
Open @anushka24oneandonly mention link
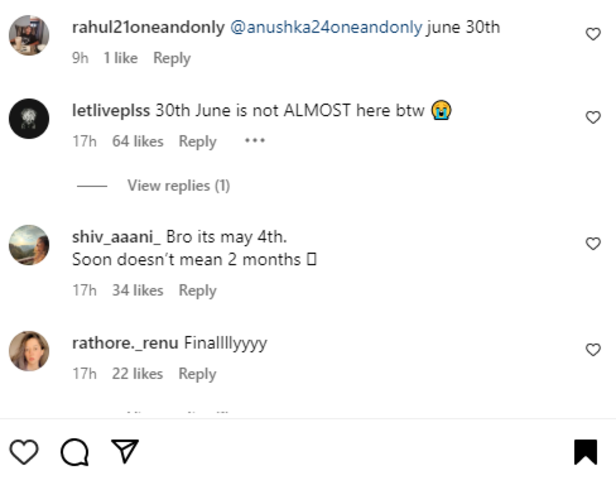pyautogui.click(x=327, y=27)
